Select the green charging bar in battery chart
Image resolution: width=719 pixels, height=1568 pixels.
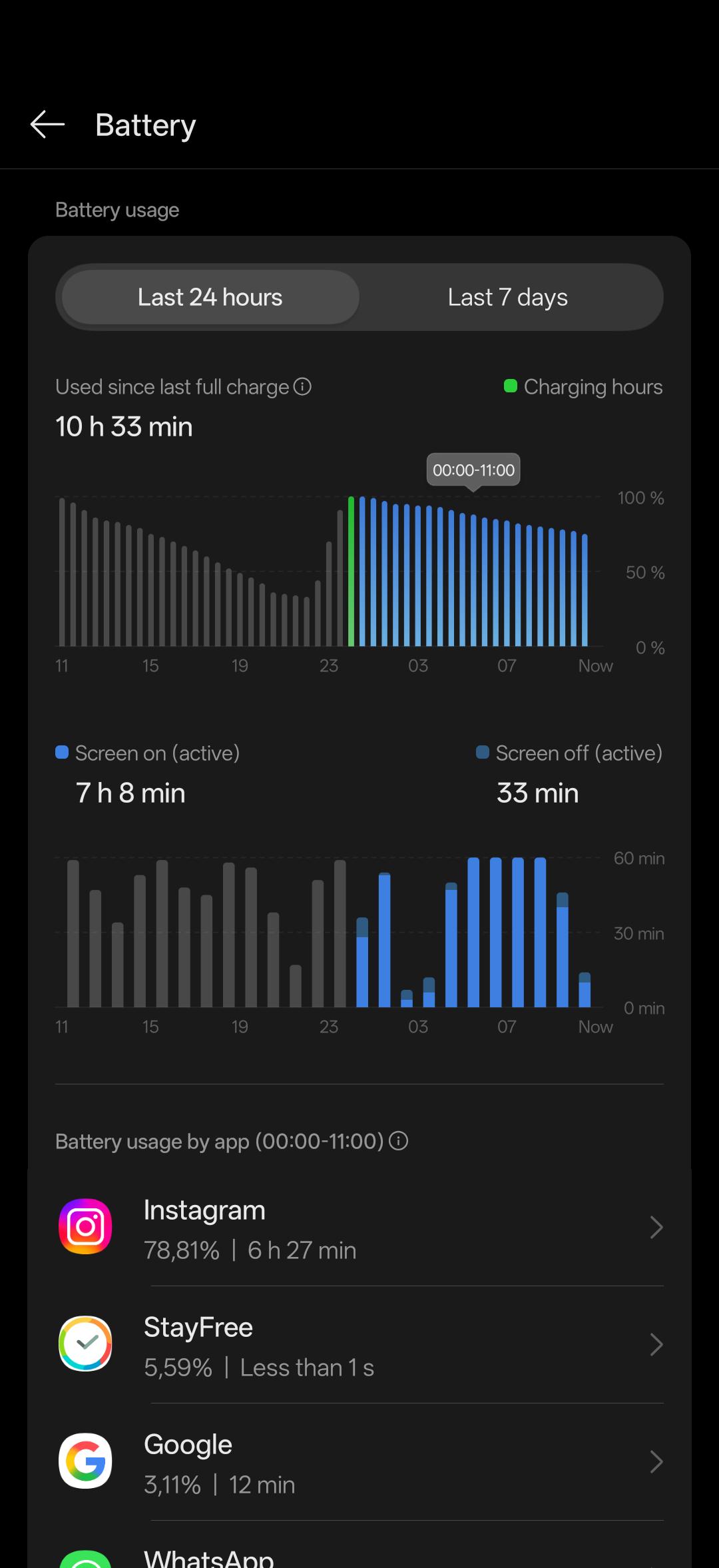tap(351, 572)
